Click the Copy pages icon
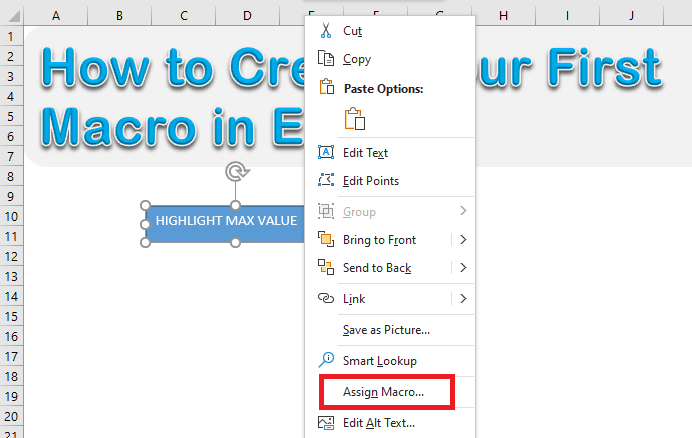This screenshot has height=438, width=692. click(x=326, y=58)
